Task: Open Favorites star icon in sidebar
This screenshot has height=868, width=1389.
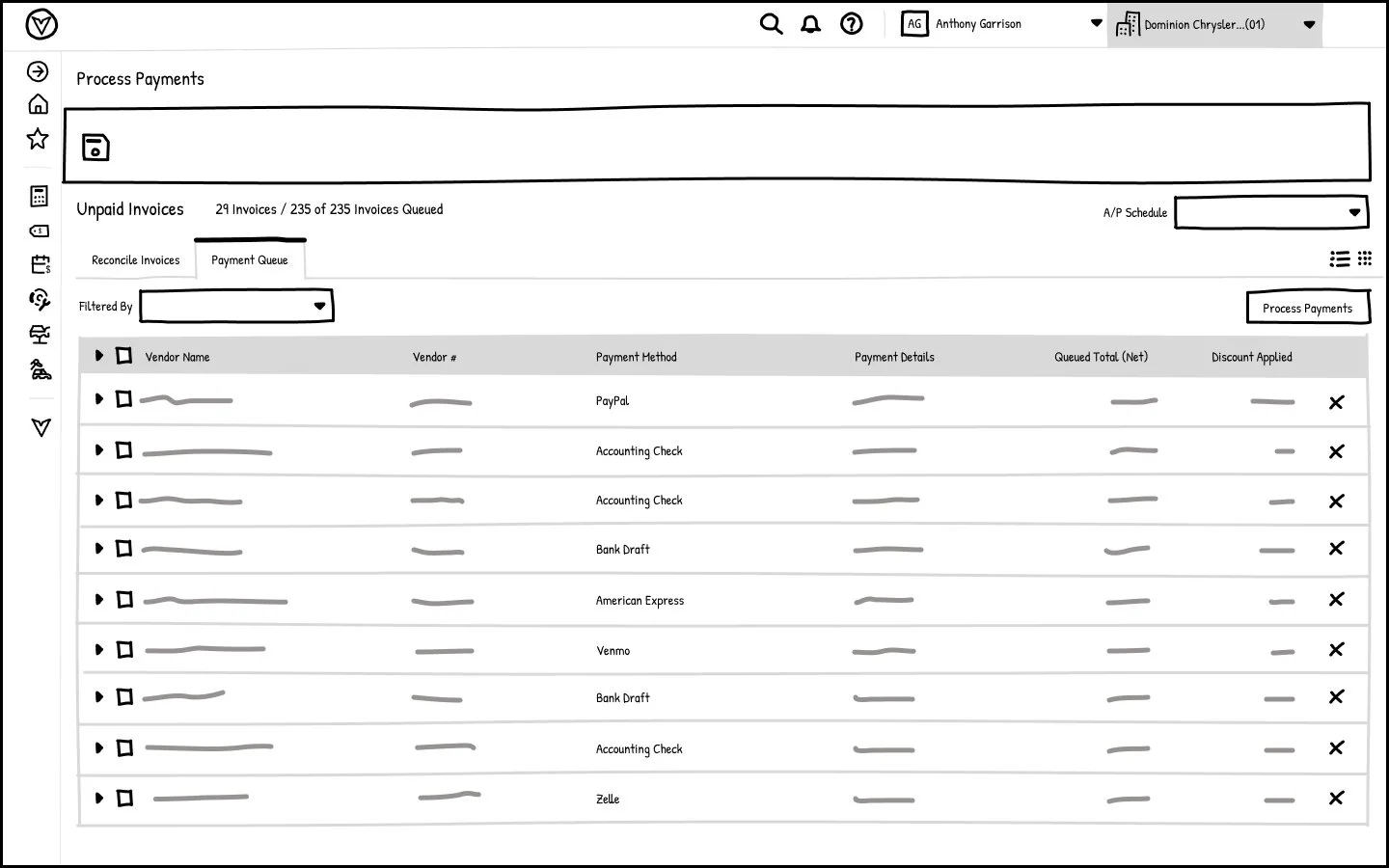Action: pyautogui.click(x=38, y=139)
